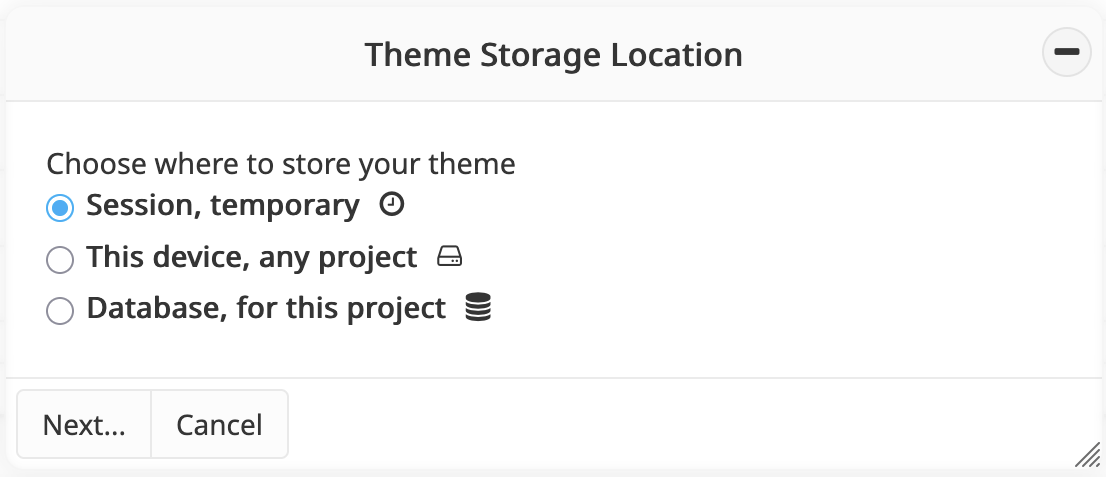Screen dimensions: 1106x477
Task: Click the 'Session, temporary' label text
Action: (223, 206)
